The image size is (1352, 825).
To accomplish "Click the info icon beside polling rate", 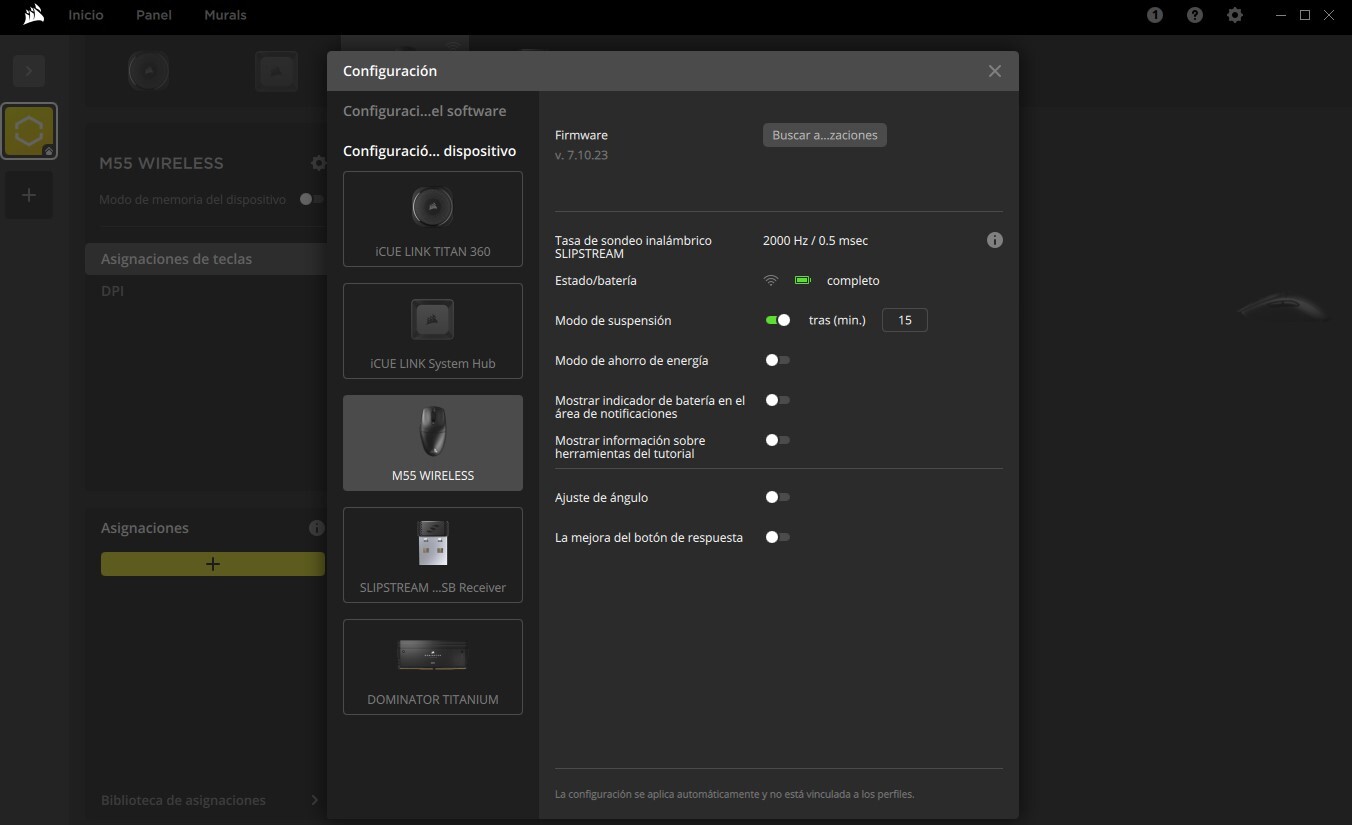I will (994, 240).
